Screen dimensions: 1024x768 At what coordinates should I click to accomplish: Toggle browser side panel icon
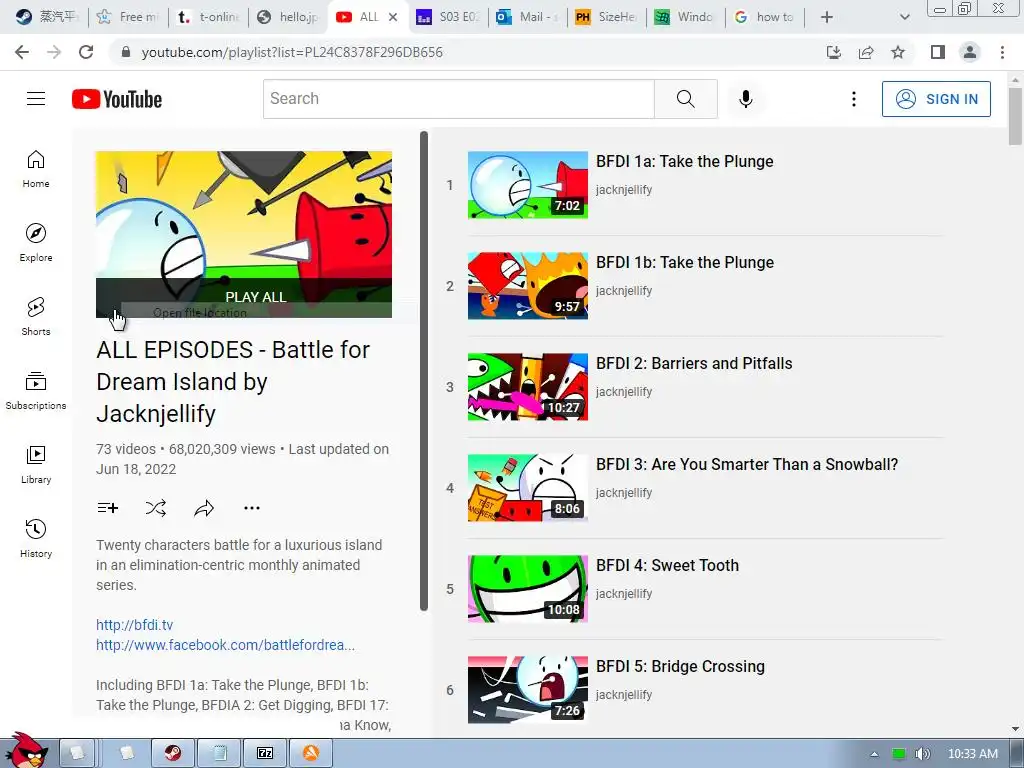tap(938, 52)
